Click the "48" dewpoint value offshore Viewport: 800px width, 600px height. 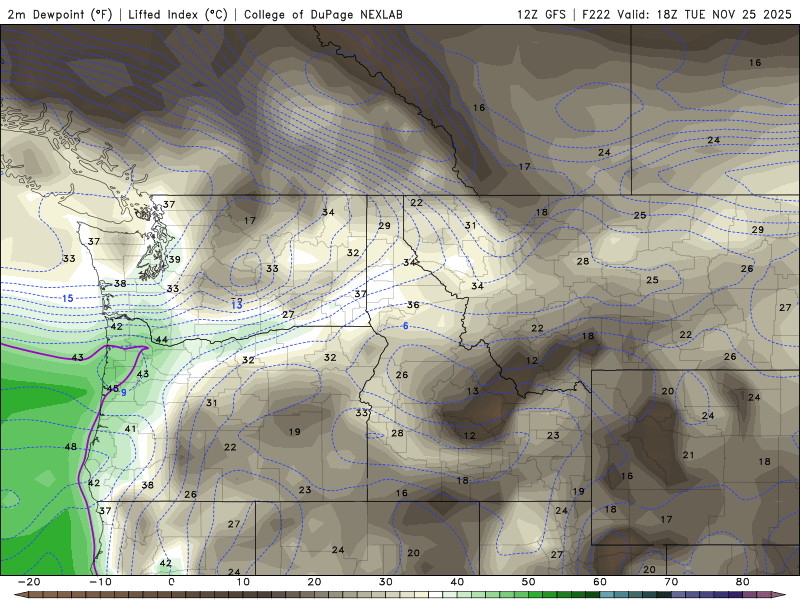click(70, 447)
